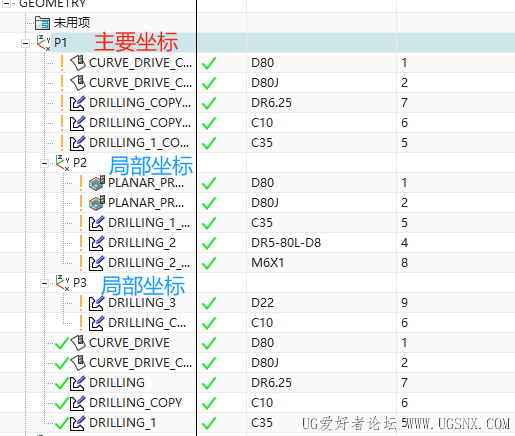Click the orange status mark beside DRILLING_1_CO...

pos(62,143)
